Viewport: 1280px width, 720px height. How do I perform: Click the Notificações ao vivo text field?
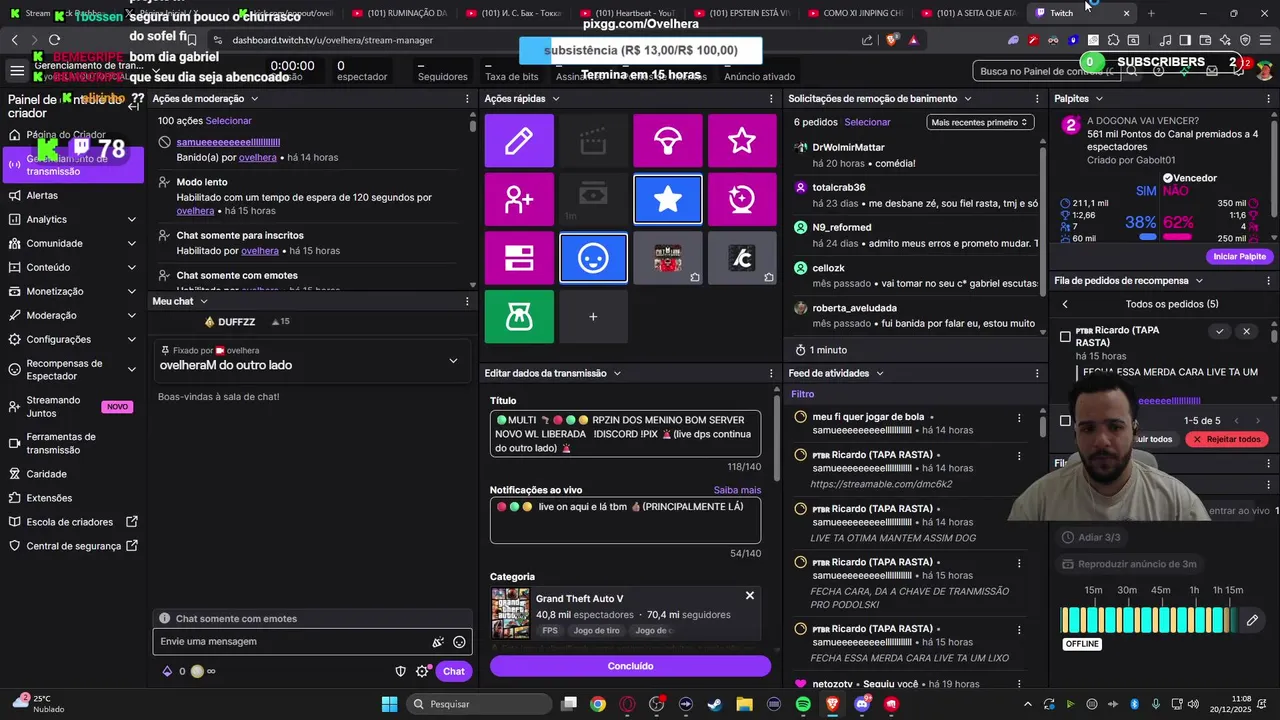tap(625, 520)
